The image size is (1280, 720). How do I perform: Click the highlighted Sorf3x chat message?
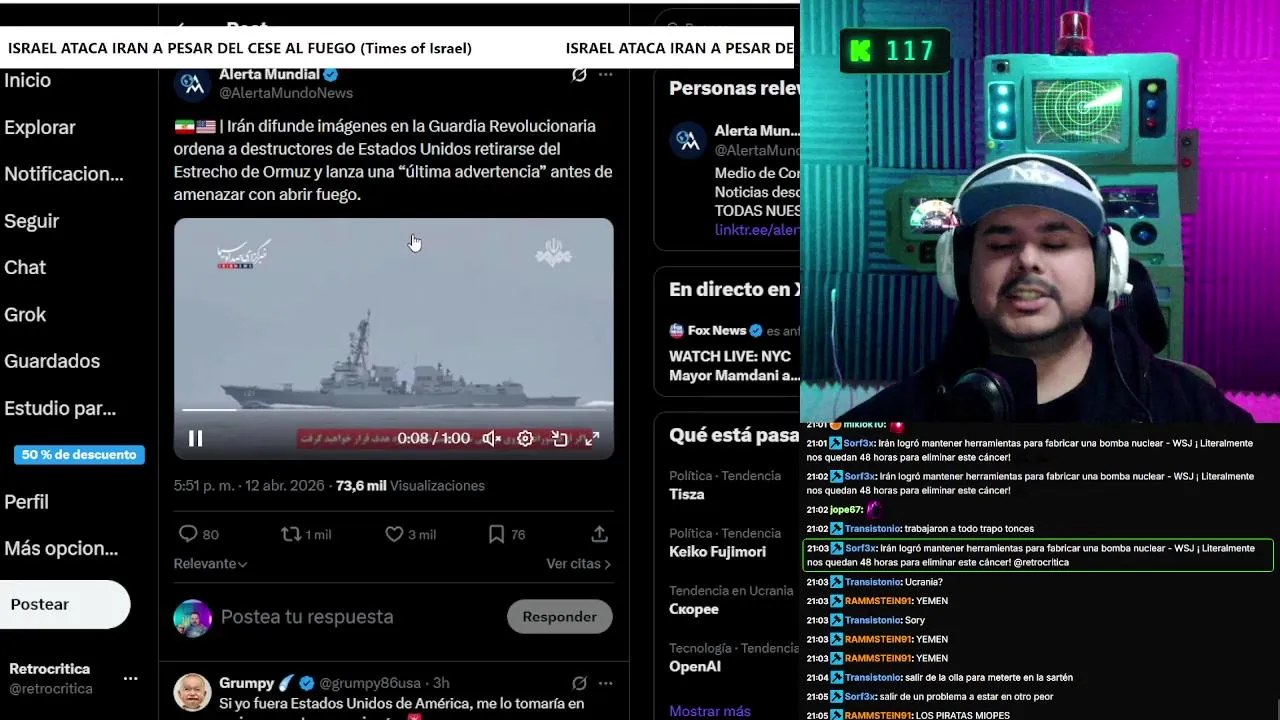1038,555
